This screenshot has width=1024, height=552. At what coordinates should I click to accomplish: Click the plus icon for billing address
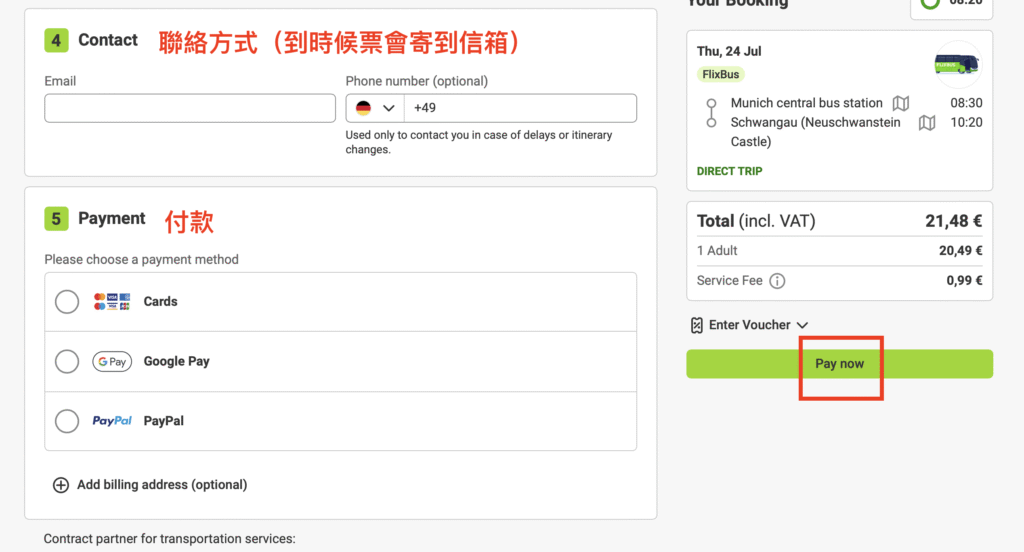coord(60,485)
